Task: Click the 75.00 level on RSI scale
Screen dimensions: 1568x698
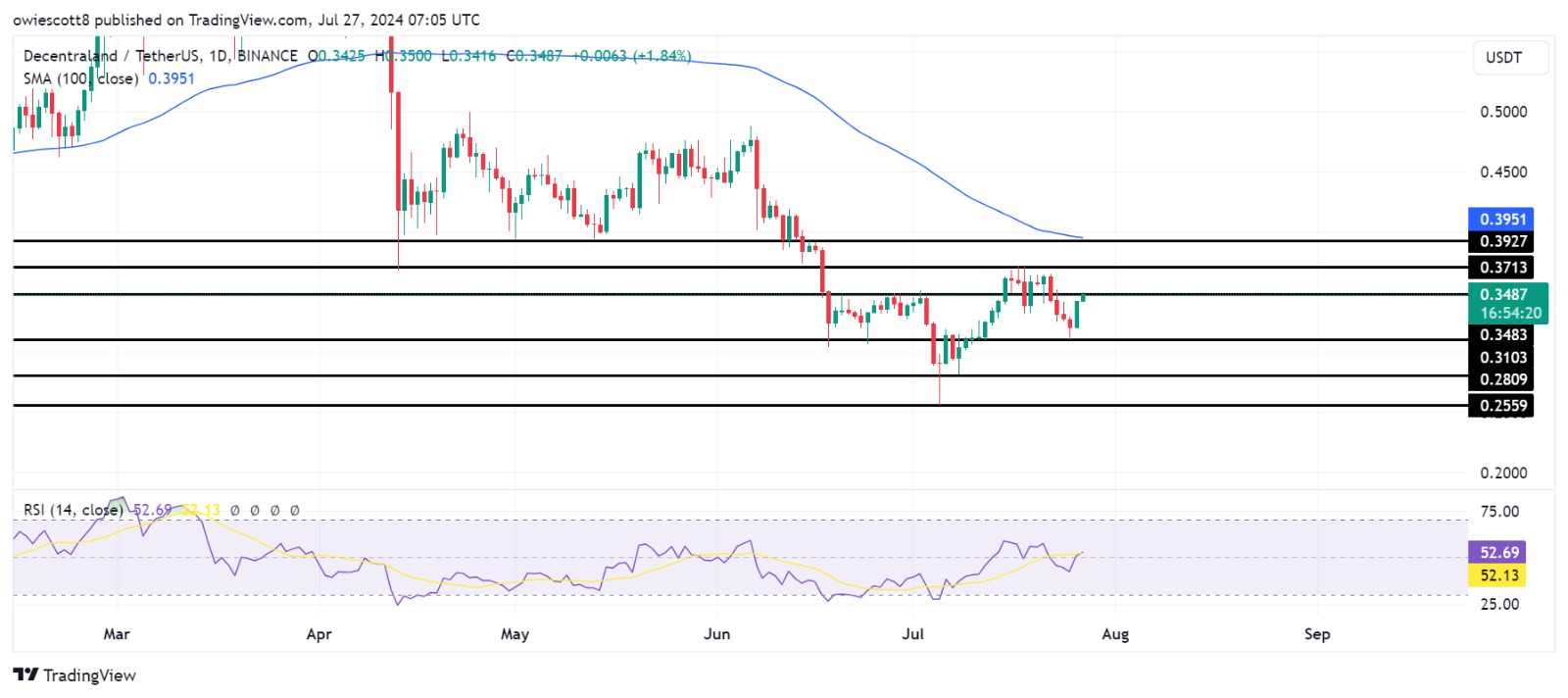Action: [x=1498, y=512]
